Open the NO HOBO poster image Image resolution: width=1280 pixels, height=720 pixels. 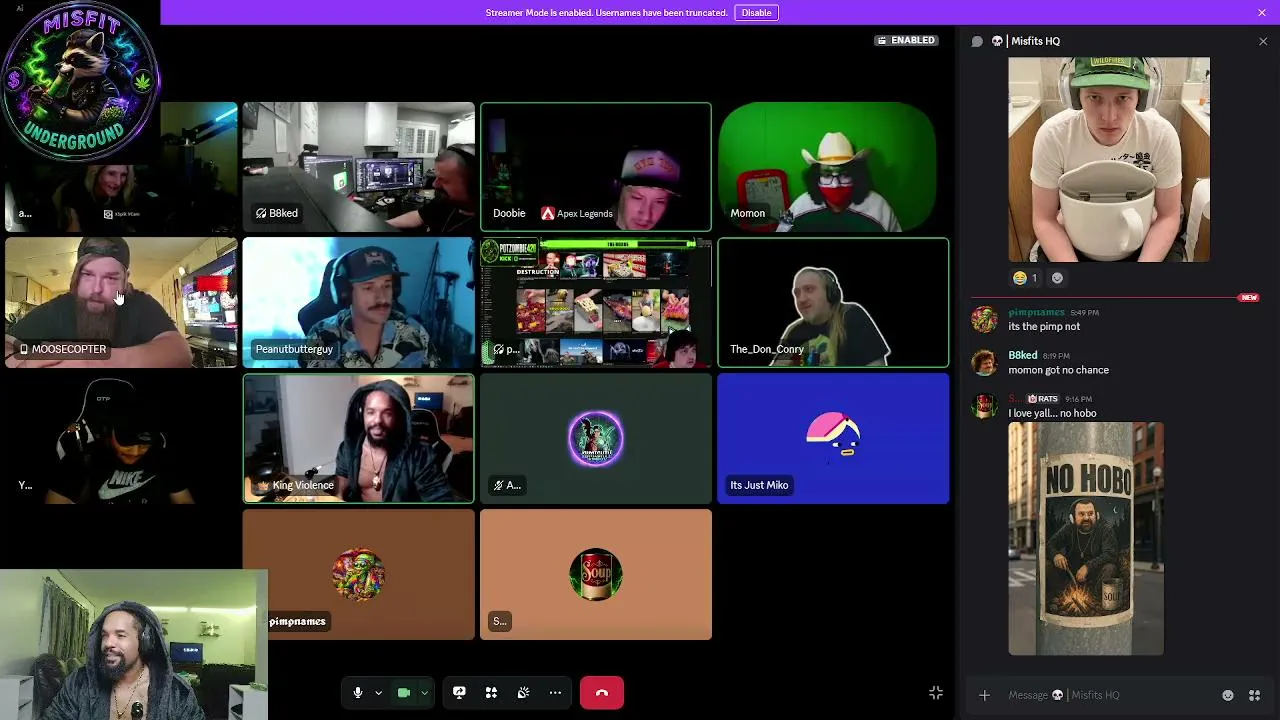(1086, 539)
